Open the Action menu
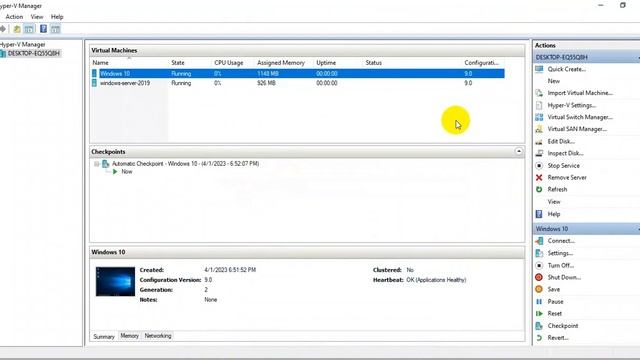Screen dimensions: 640x360 [x=14, y=17]
